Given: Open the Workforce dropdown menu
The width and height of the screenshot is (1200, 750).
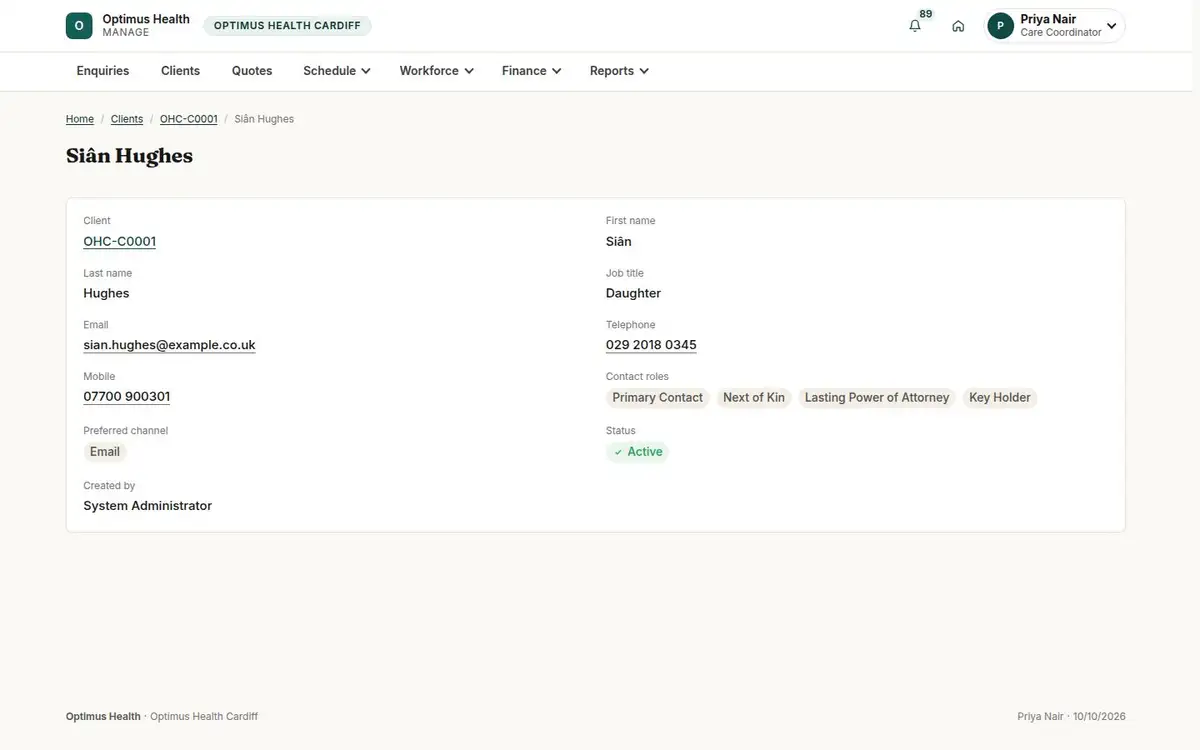Looking at the screenshot, I should [x=436, y=71].
